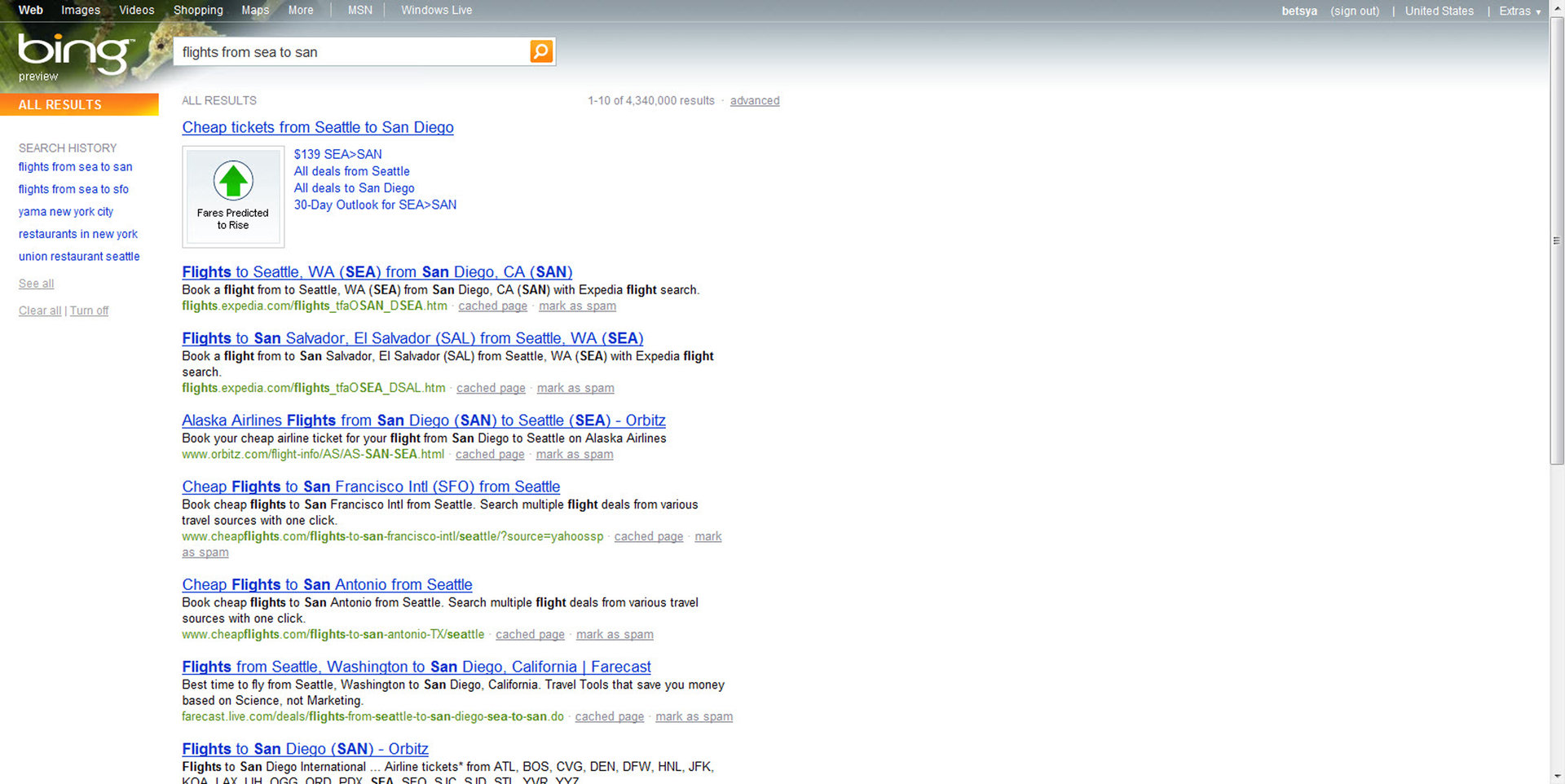
Task: Open cached page for Alaska Airlines Orbitz result
Action: [490, 454]
